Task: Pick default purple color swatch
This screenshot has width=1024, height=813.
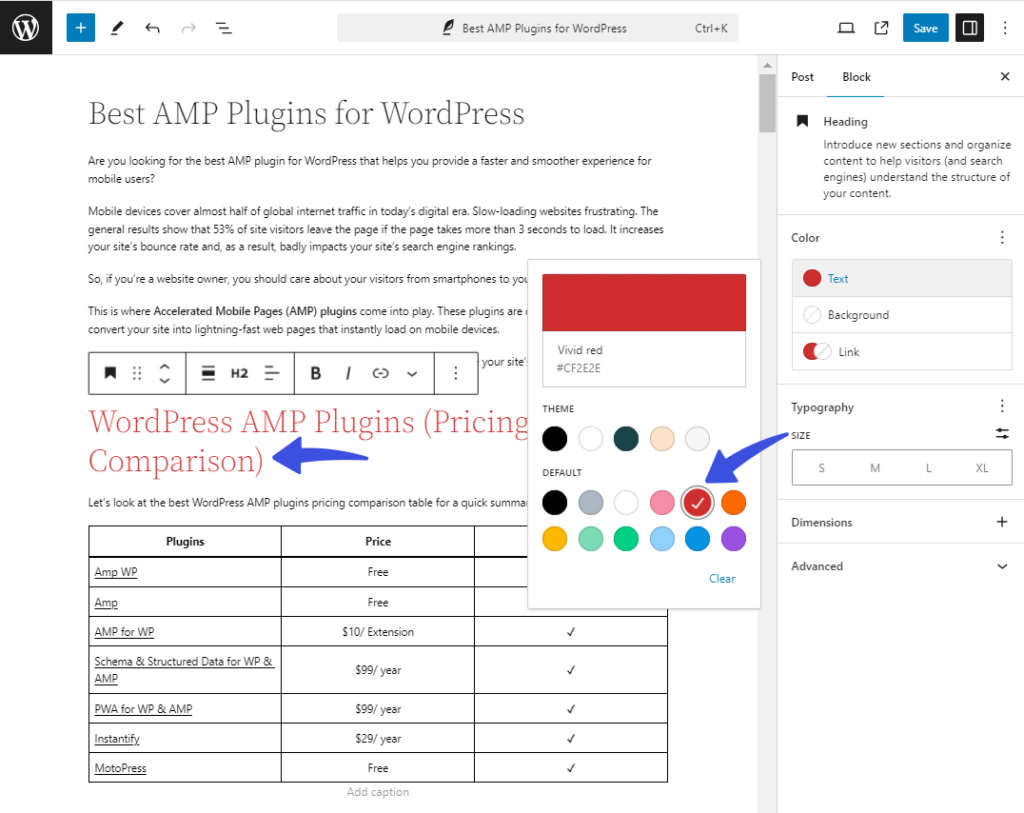Action: (x=733, y=539)
